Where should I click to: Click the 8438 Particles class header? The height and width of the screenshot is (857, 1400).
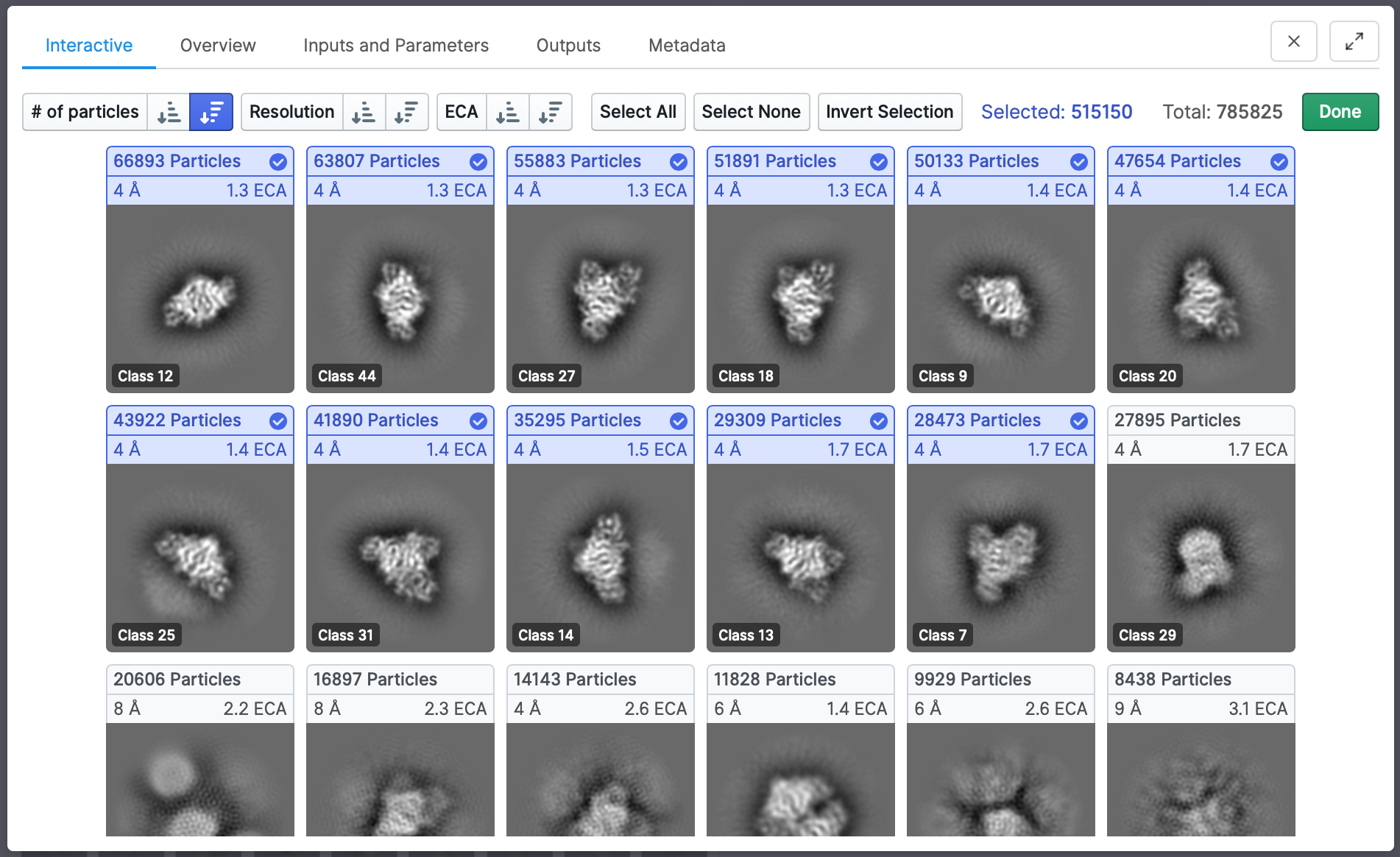1201,680
